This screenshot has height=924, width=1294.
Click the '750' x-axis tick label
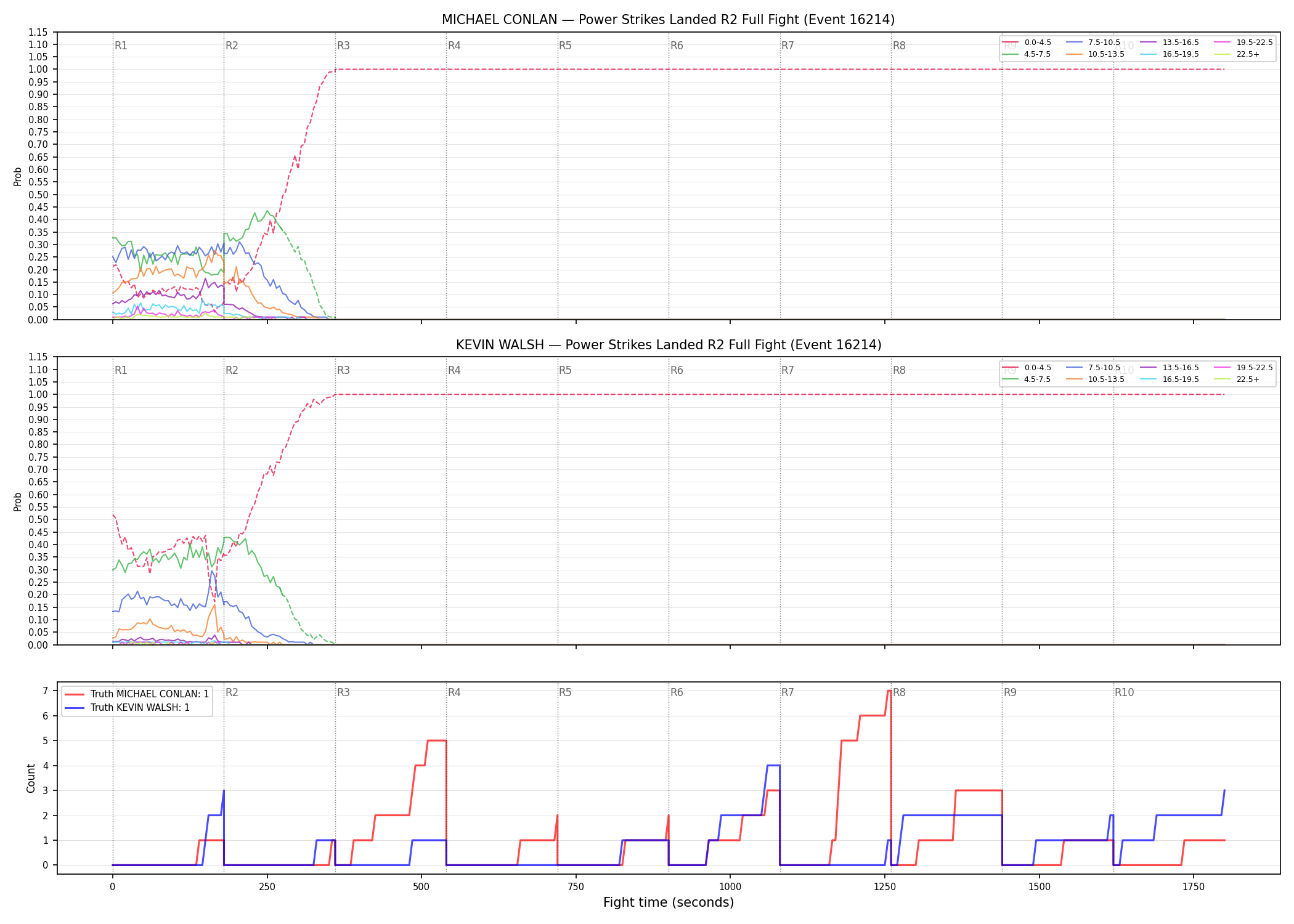pos(576,887)
